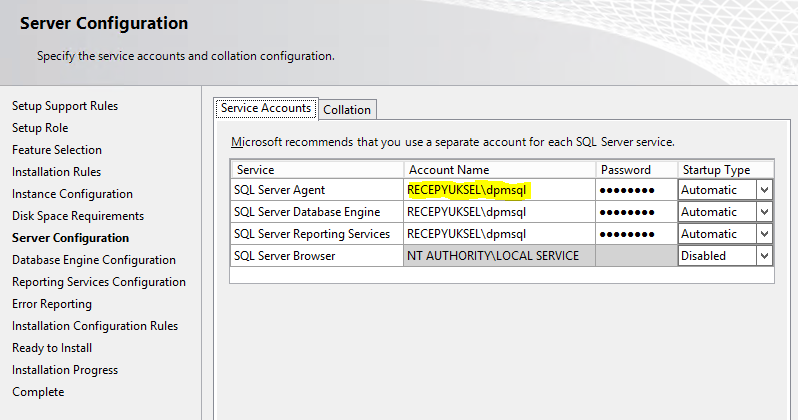Select the SQL Server Agent service row
This screenshot has width=798, height=420.
pyautogui.click(x=317, y=190)
